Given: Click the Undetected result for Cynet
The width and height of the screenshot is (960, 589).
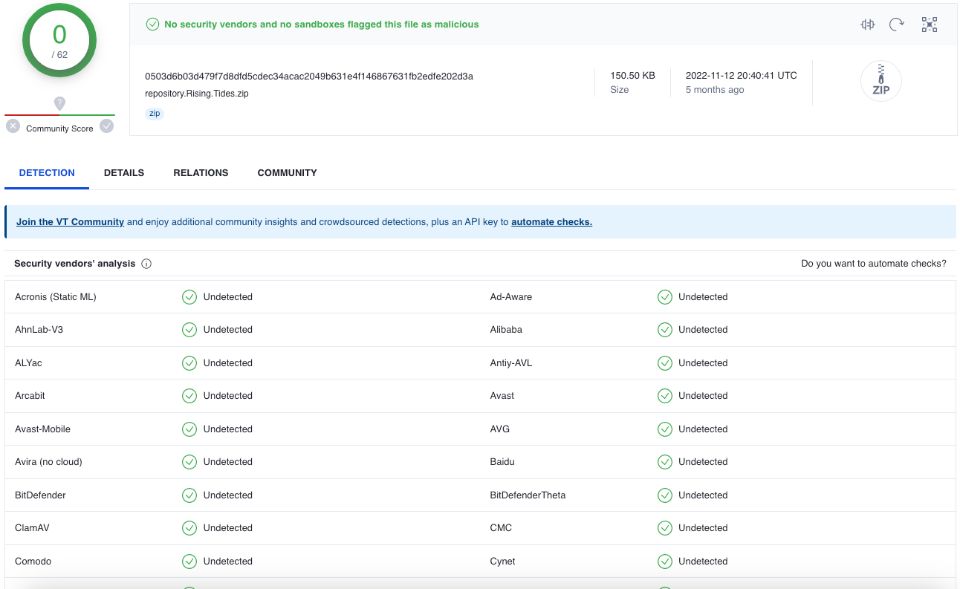Looking at the screenshot, I should pyautogui.click(x=703, y=561).
